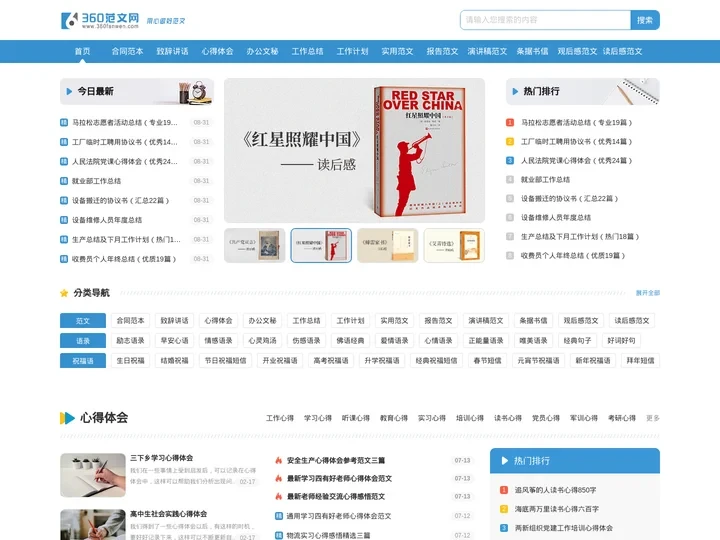Open the 工作总结 nav tab
The image size is (720, 540).
coord(307,51)
